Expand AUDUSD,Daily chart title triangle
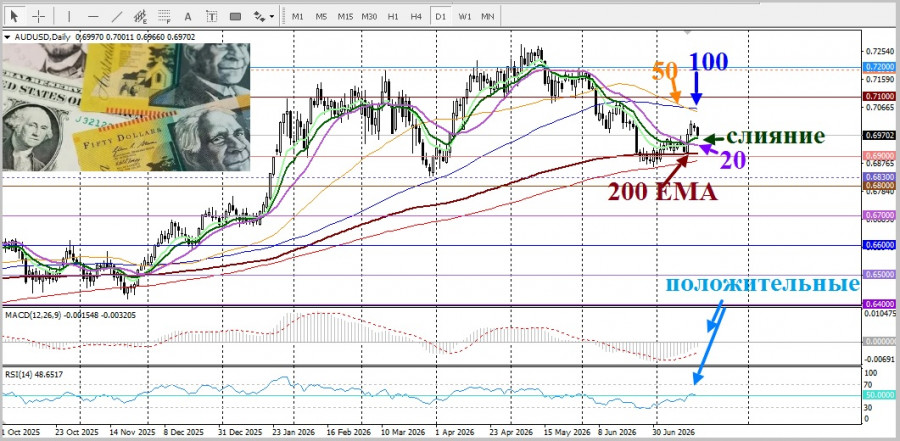900x441 pixels. [7, 37]
